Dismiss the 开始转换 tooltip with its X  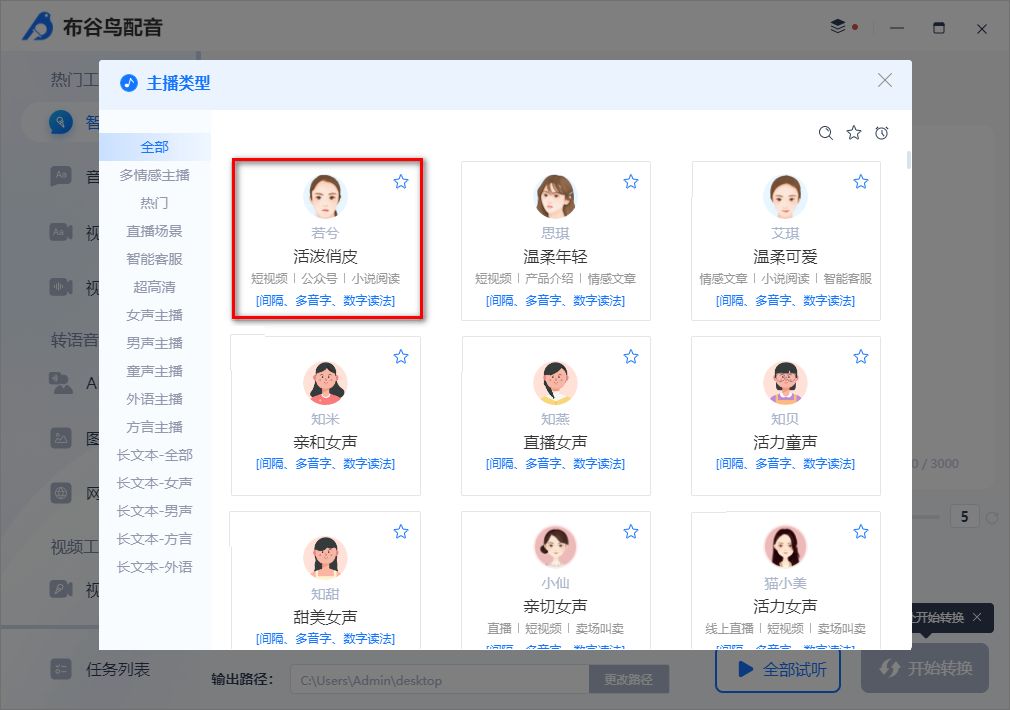977,617
